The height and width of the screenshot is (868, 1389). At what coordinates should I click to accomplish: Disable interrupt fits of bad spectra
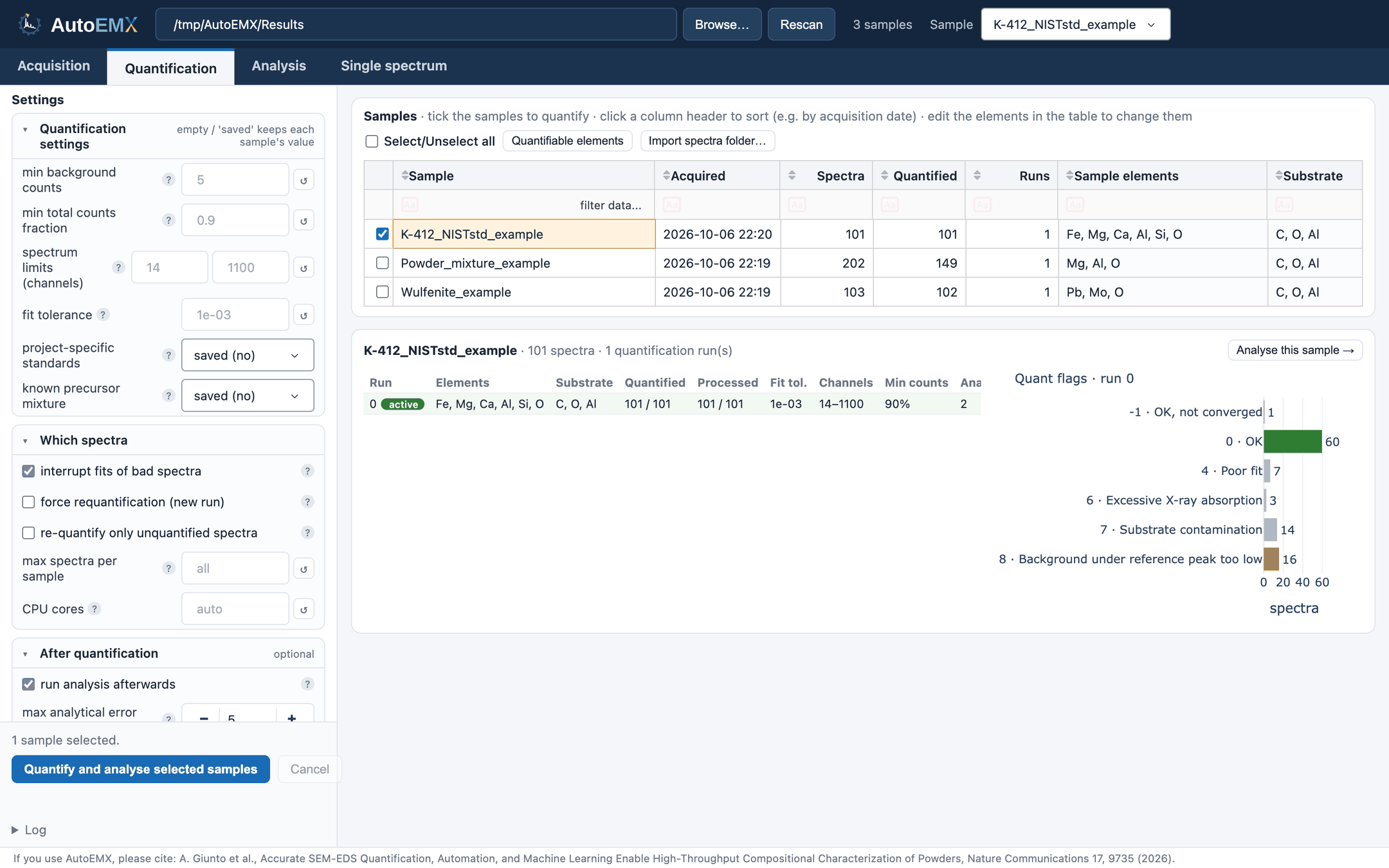[28, 471]
